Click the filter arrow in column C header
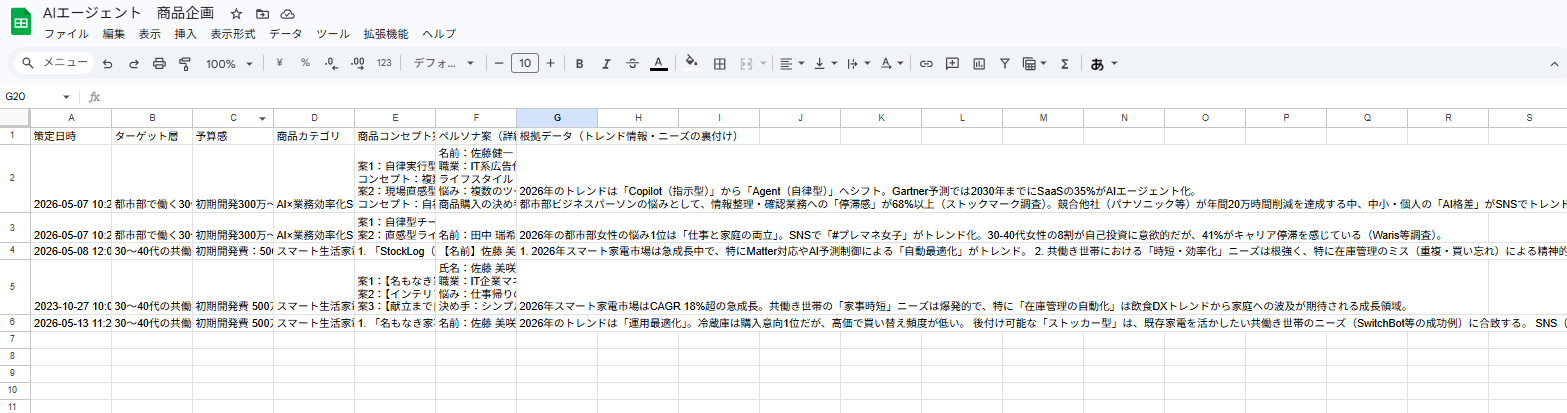Image resolution: width=1567 pixels, height=413 pixels. (263, 118)
